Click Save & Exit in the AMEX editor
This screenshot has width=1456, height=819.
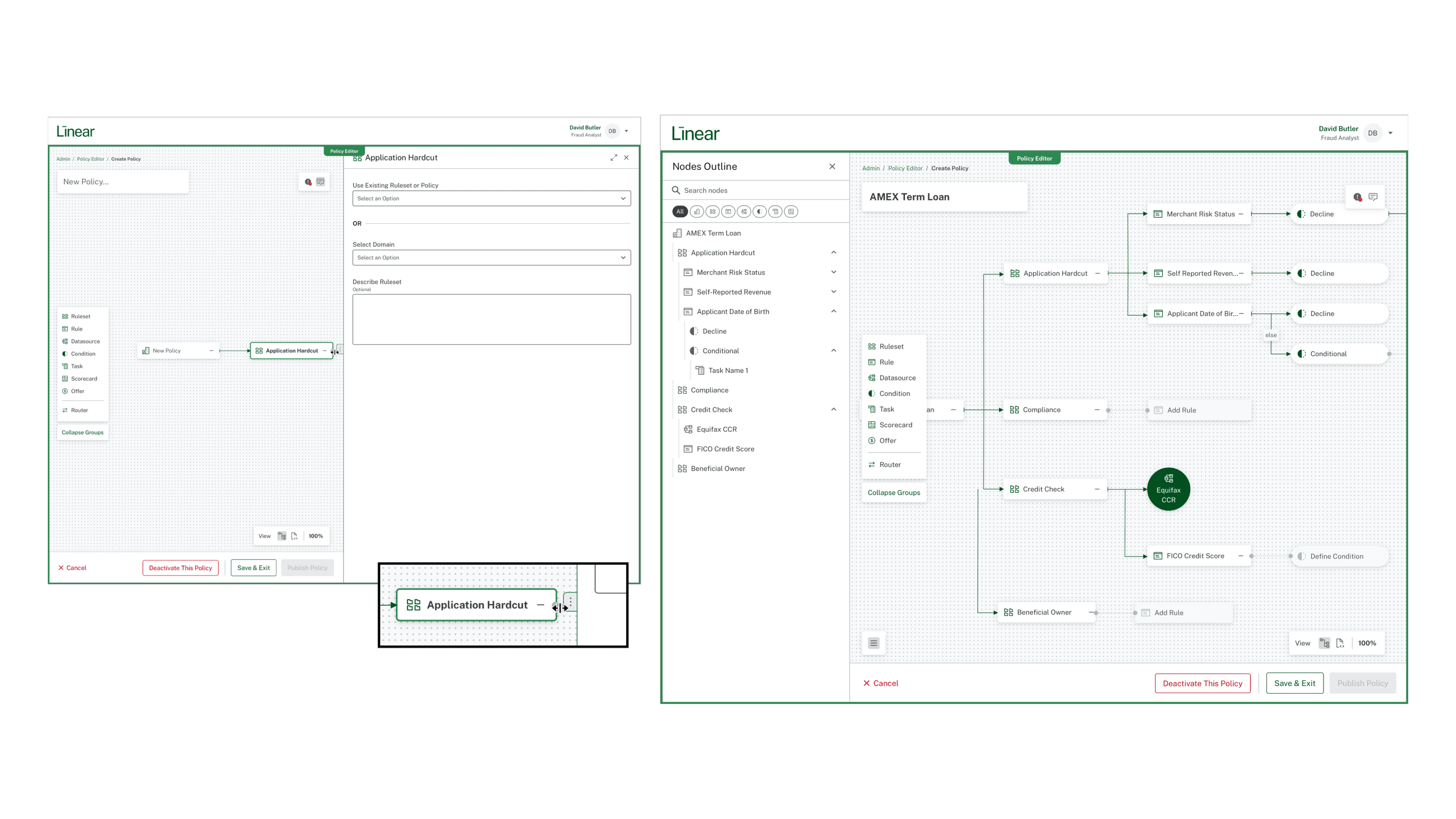[x=1294, y=683]
